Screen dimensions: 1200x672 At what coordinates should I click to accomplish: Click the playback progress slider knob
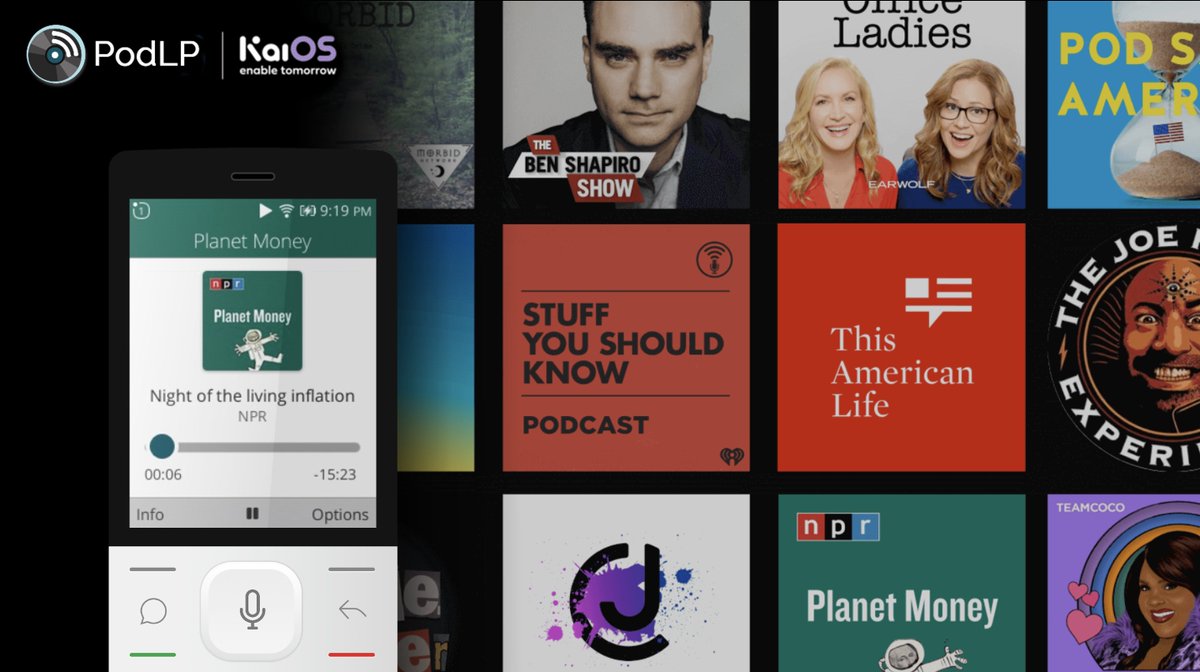tap(161, 446)
